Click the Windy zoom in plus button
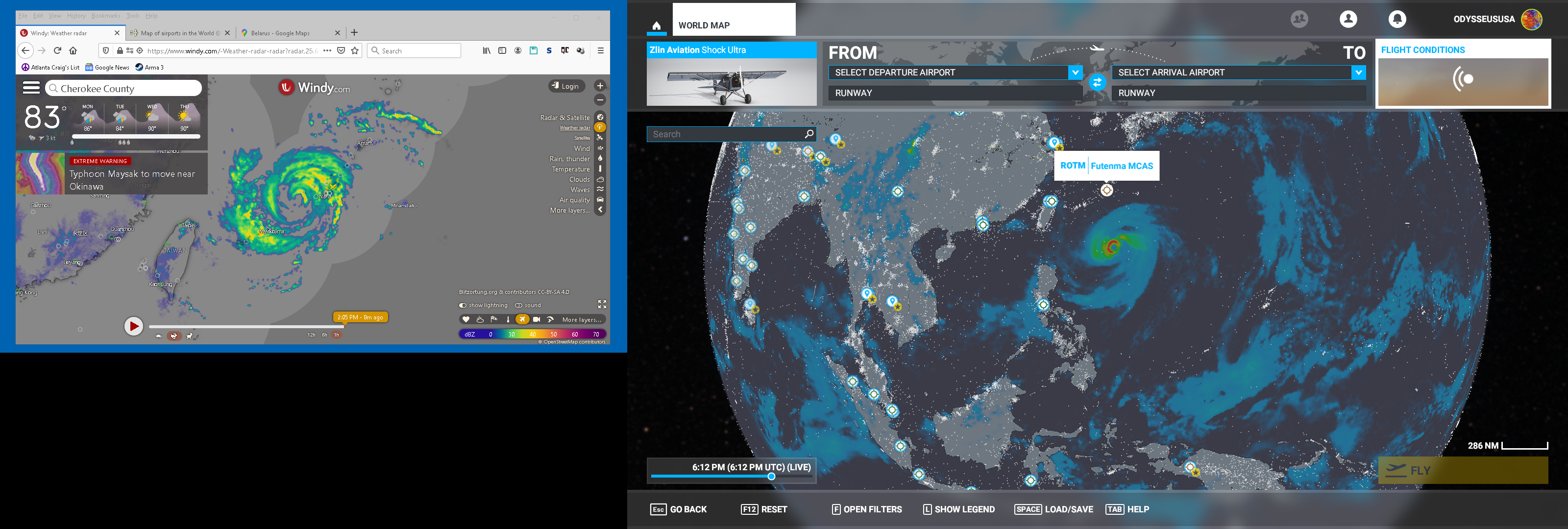This screenshot has height=529, width=1568. click(600, 86)
